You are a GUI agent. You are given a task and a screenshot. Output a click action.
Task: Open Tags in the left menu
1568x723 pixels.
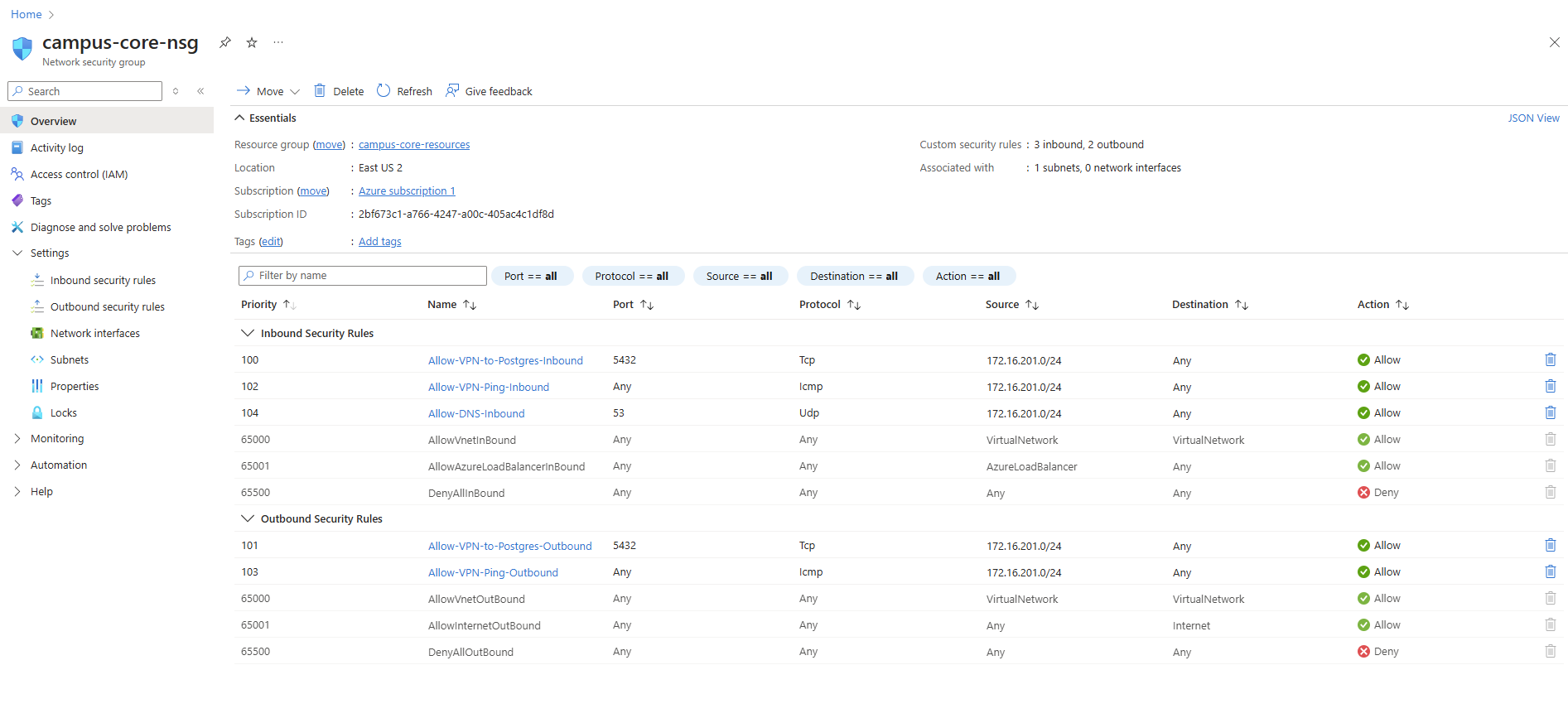(107, 200)
